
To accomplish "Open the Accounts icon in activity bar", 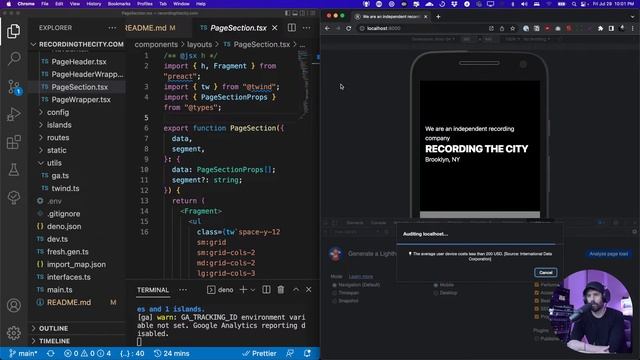I will click(13, 305).
